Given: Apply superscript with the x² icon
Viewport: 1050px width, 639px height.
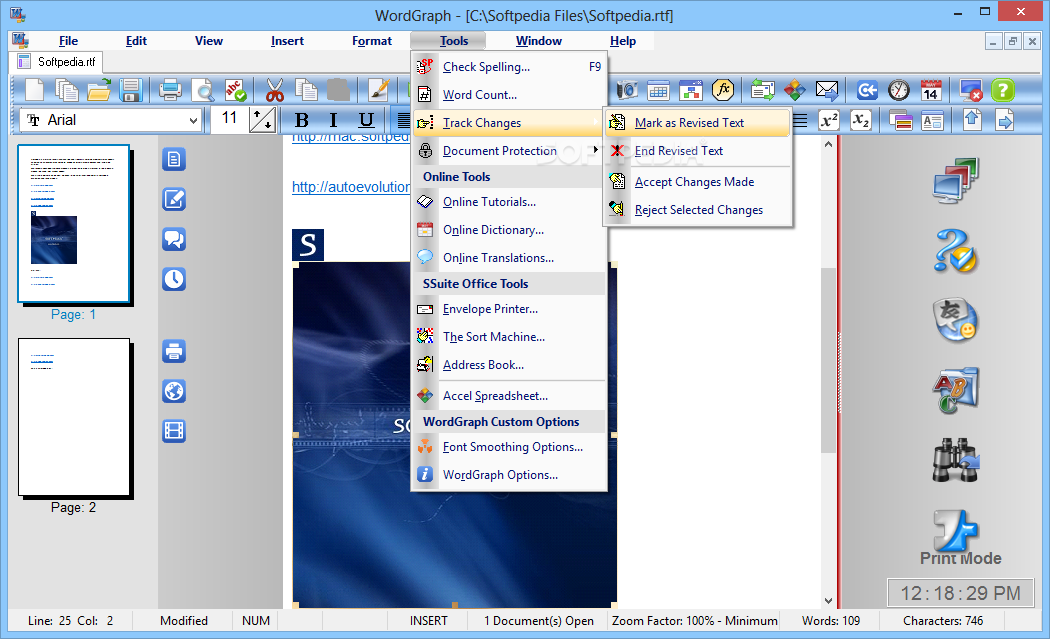Looking at the screenshot, I should coord(829,121).
